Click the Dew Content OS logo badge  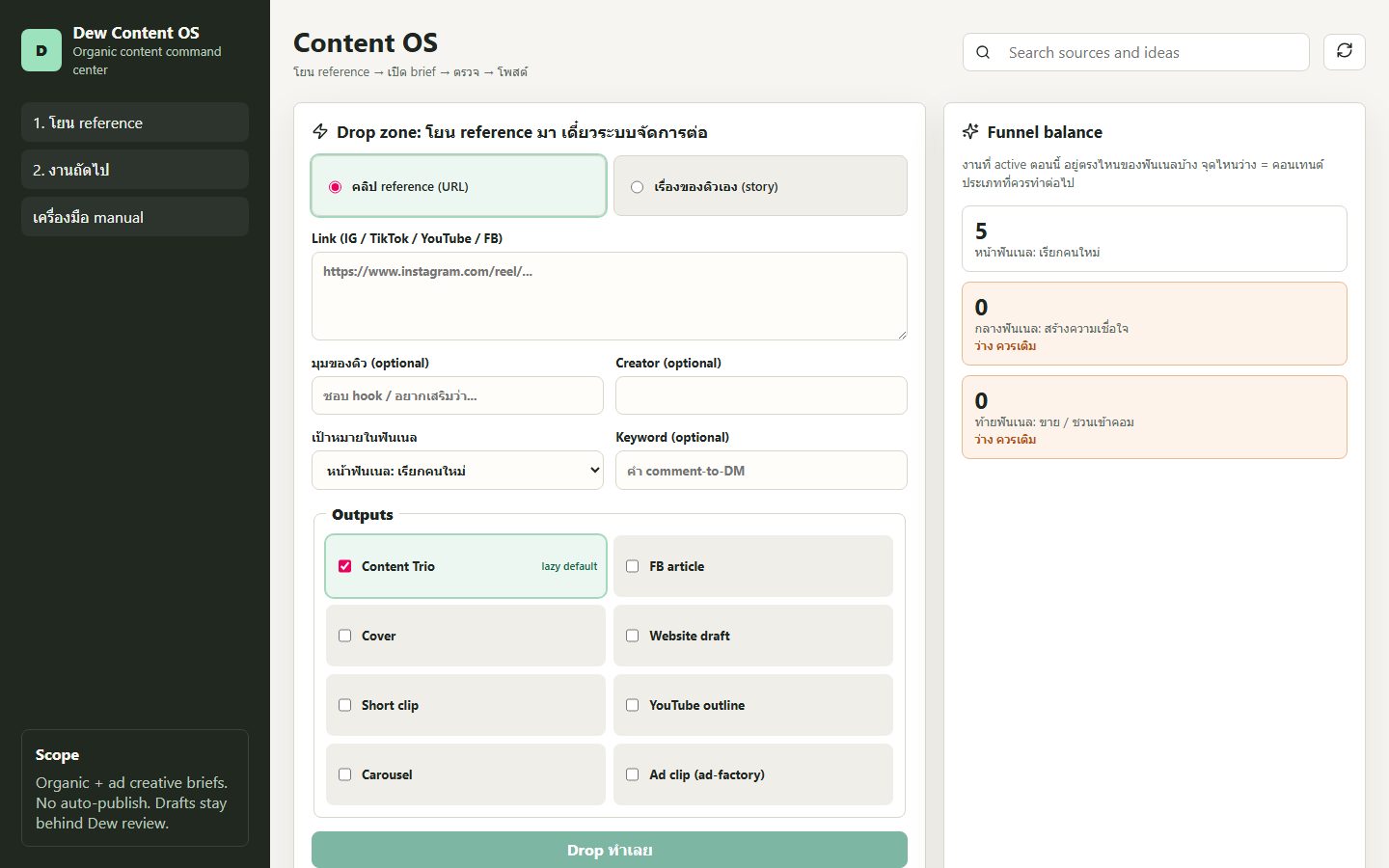41,51
